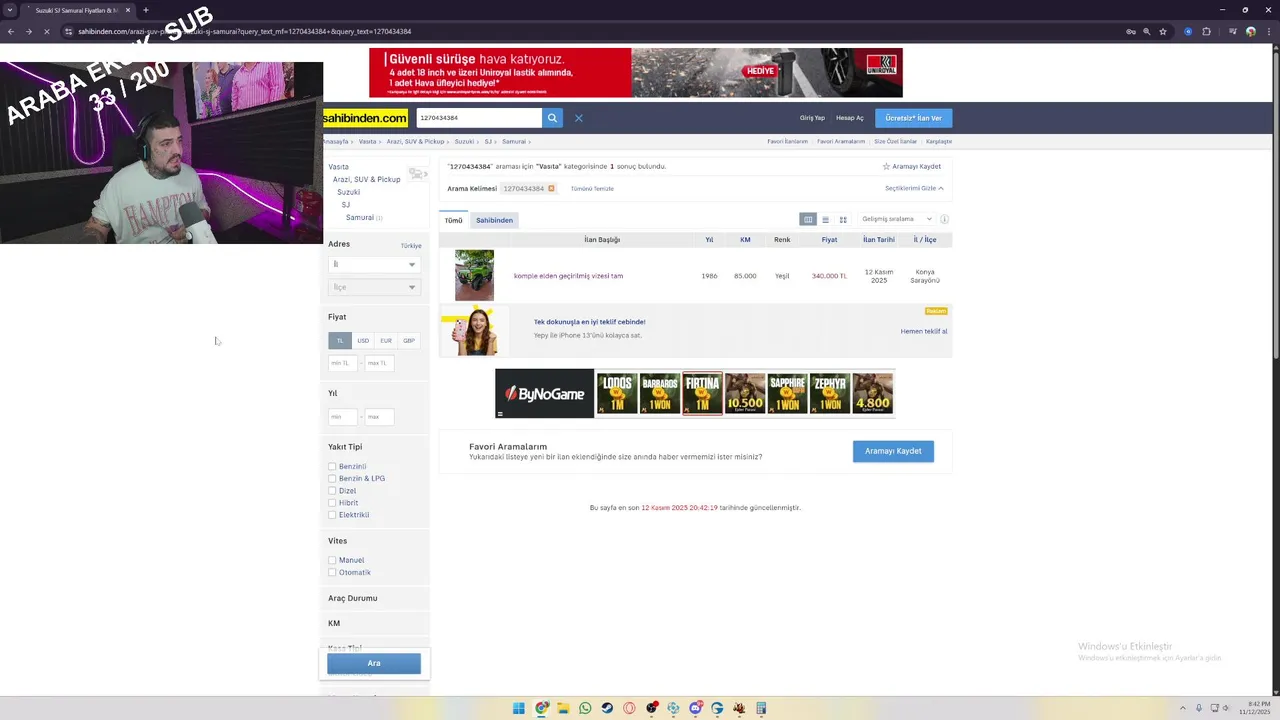Image resolution: width=1280 pixels, height=720 pixels.
Task: Select TL currency toggle
Action: point(340,341)
